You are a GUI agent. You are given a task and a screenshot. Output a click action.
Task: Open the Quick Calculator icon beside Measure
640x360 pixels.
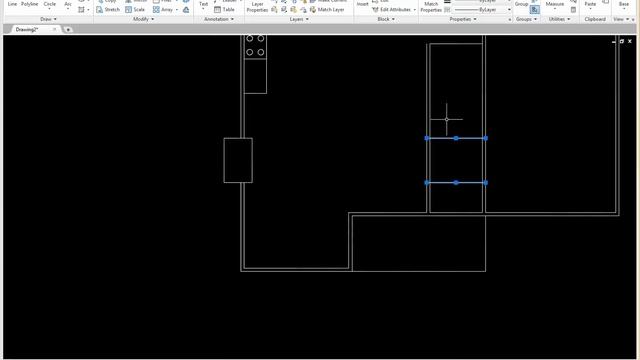[x=573, y=9]
